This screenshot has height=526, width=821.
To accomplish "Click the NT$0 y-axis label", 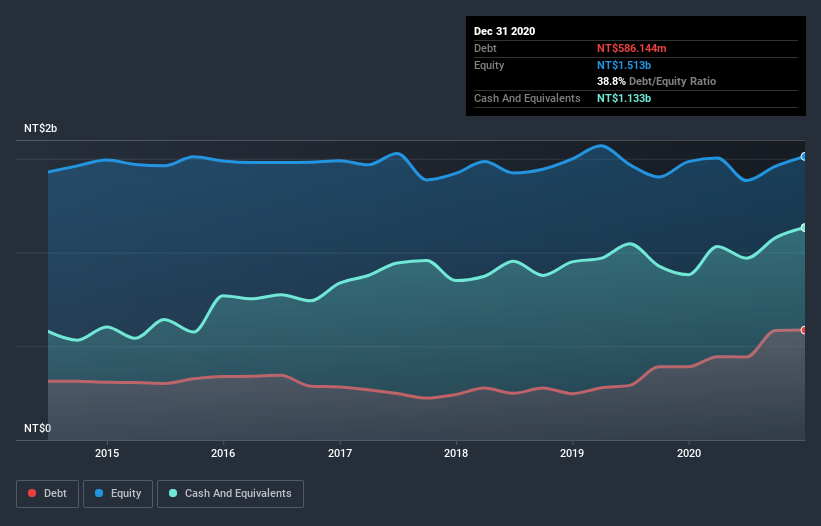I will (38, 428).
